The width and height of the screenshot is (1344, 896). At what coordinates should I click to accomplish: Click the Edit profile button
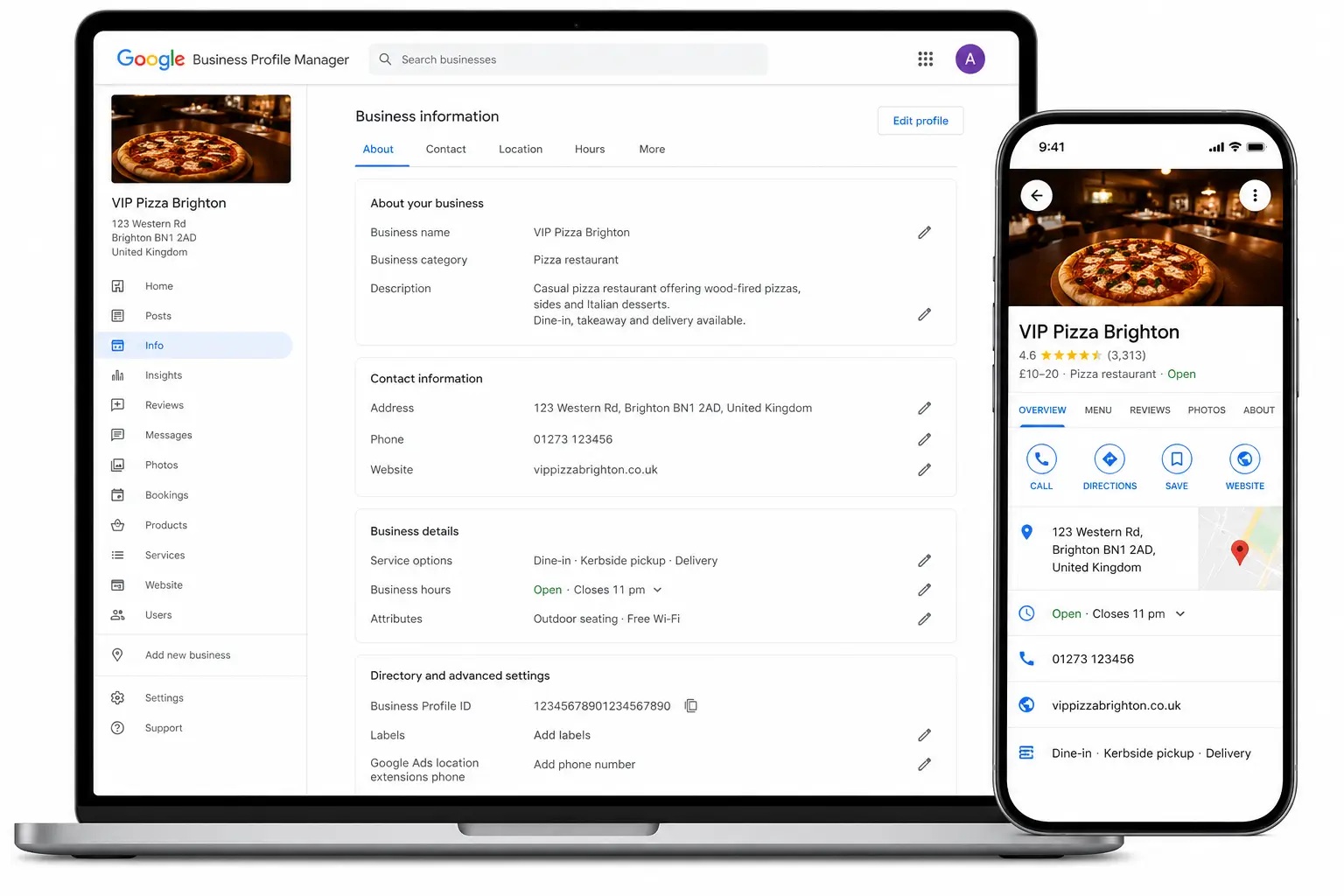tap(920, 121)
